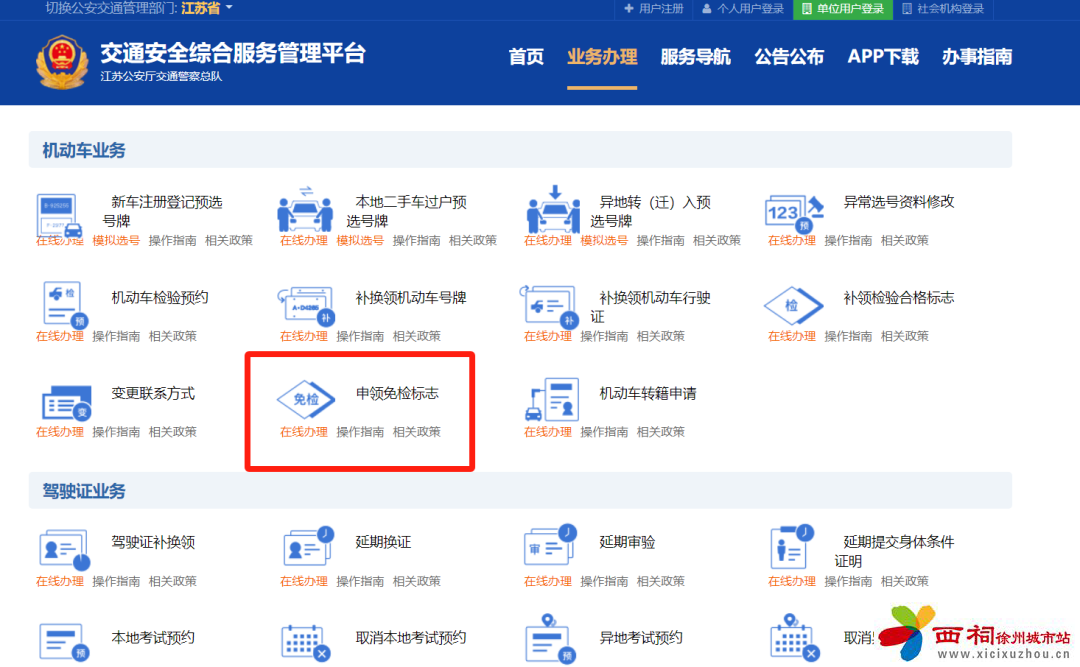Screen dimensions: 1080x667
Task: Click the 申领免检标志 title text
Action: (x=397, y=393)
